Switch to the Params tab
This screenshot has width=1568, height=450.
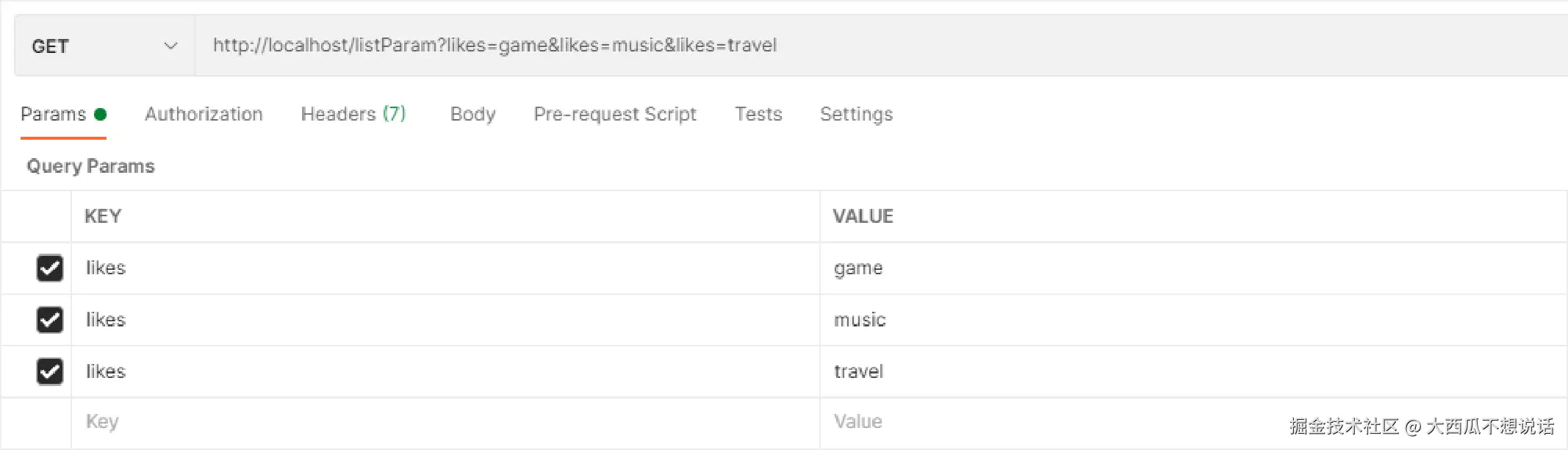click(54, 115)
